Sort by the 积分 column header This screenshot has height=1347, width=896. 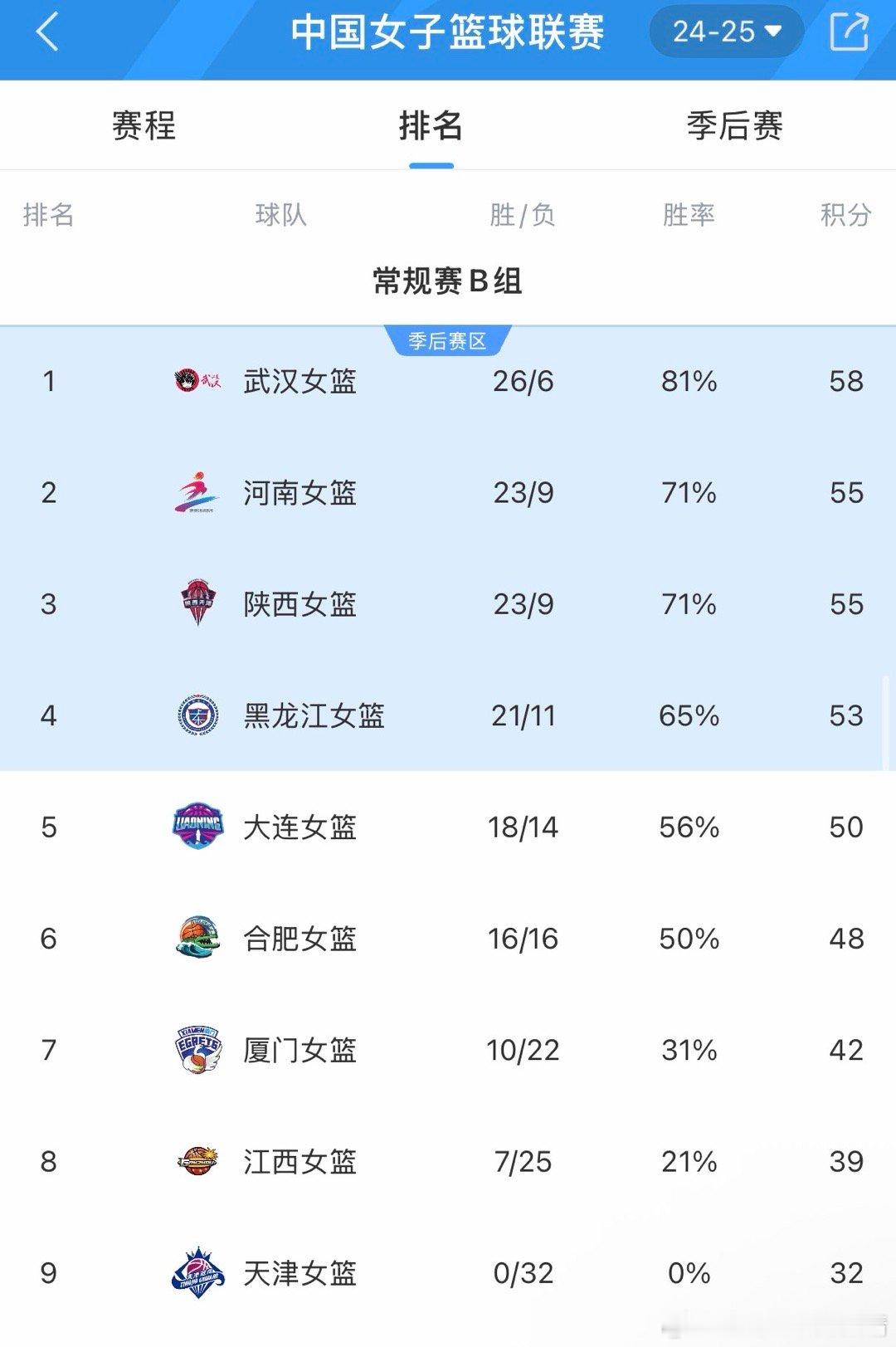pyautogui.click(x=845, y=215)
